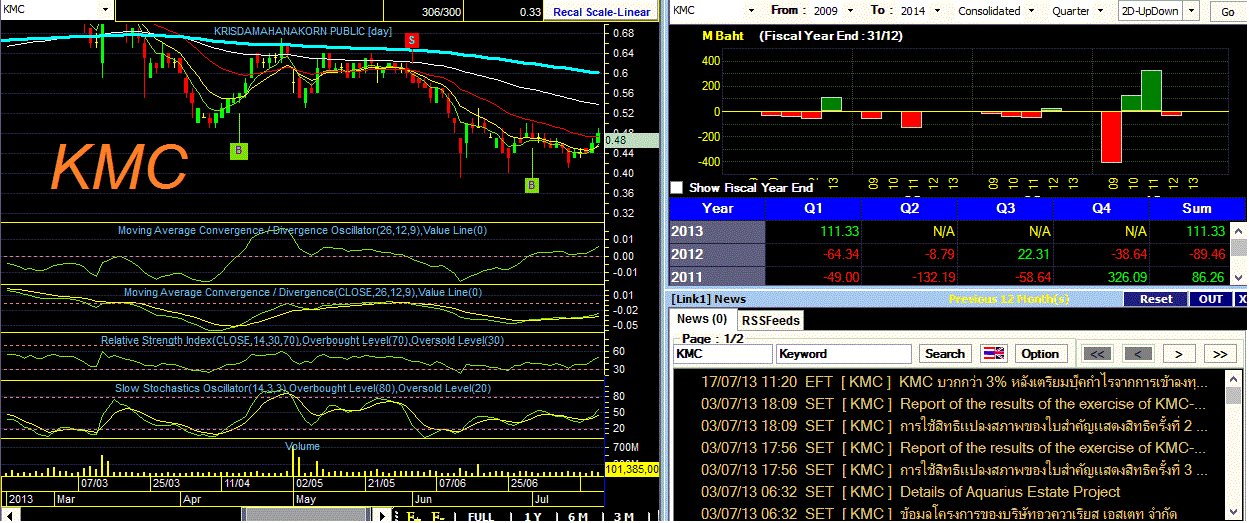1249x523 pixels.
Task: Open the chart symbol KMC dropdown
Action: (x=106, y=9)
